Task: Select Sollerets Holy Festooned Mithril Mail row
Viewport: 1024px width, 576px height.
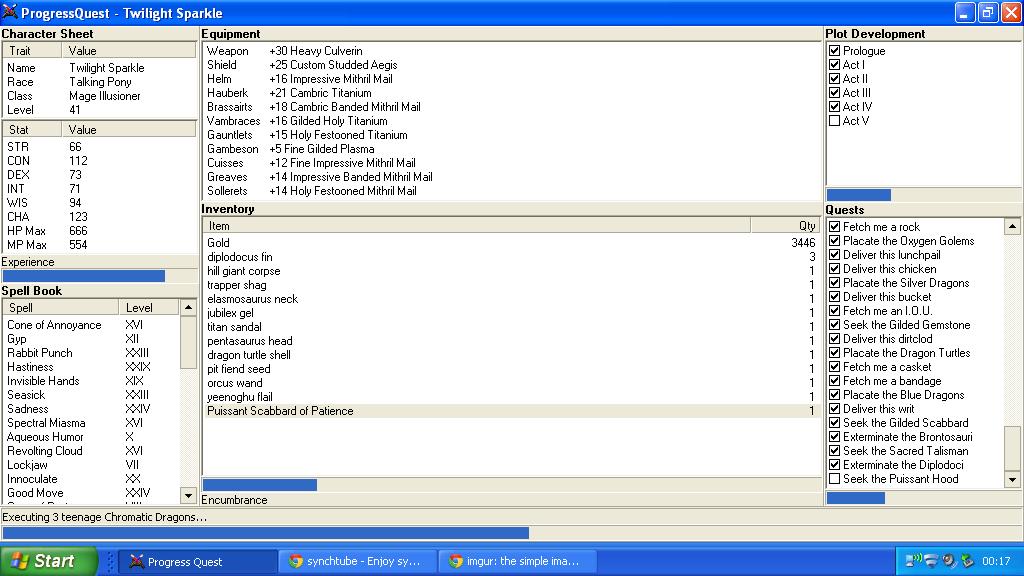Action: (x=511, y=191)
